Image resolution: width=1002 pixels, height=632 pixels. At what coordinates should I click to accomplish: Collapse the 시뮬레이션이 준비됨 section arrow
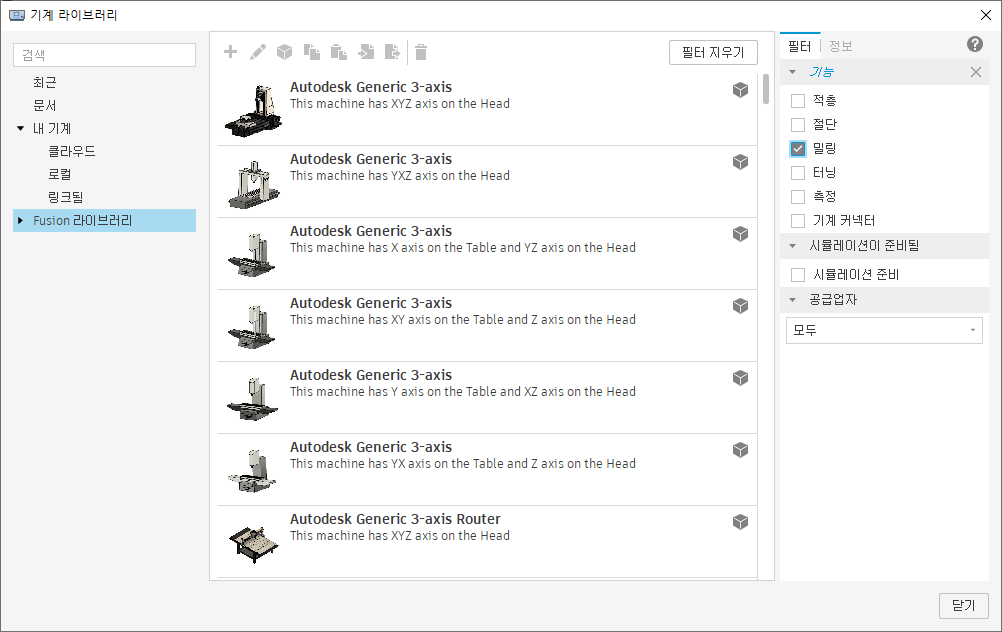pos(792,245)
